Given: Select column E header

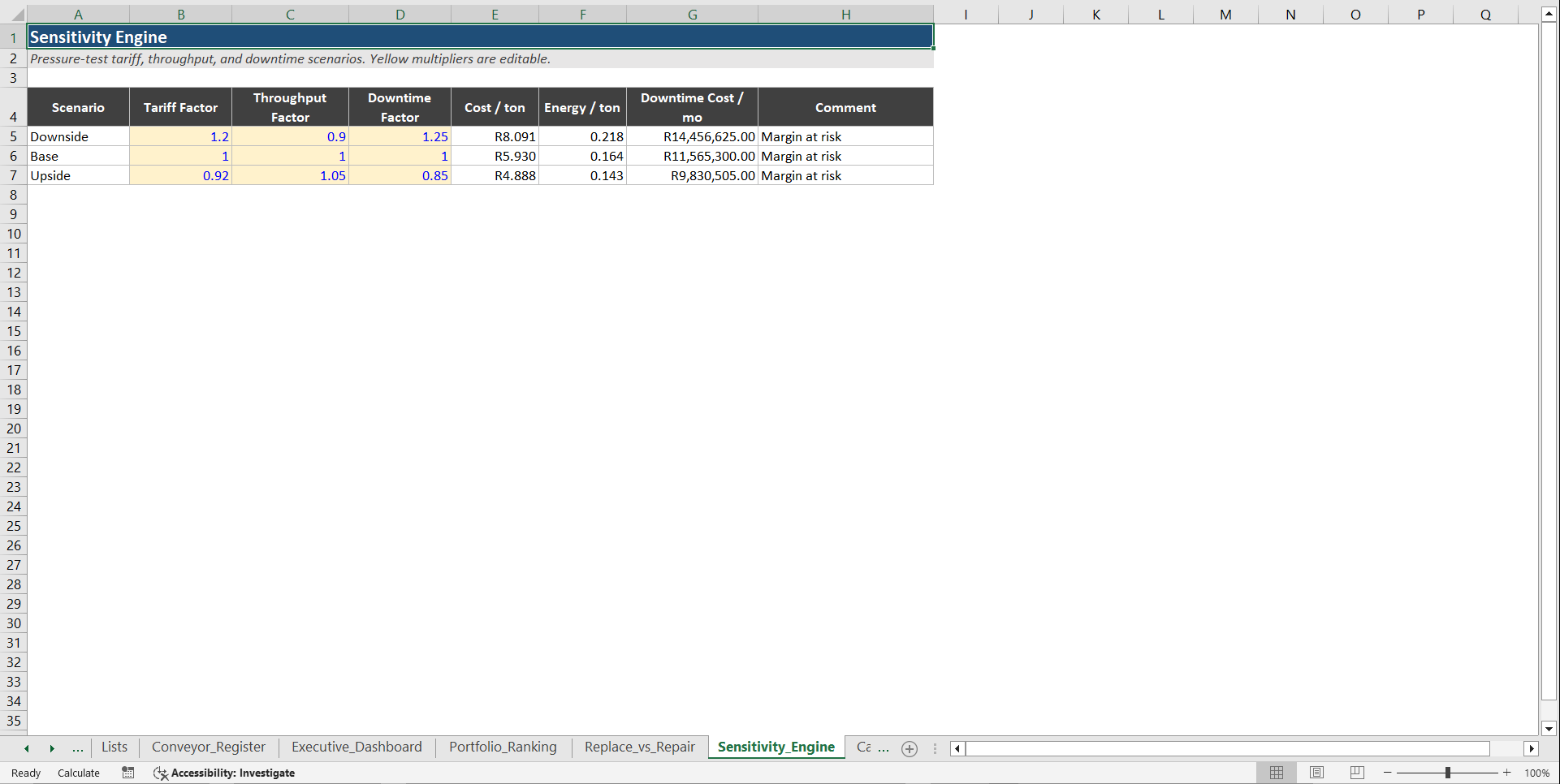Looking at the screenshot, I should 495,15.
